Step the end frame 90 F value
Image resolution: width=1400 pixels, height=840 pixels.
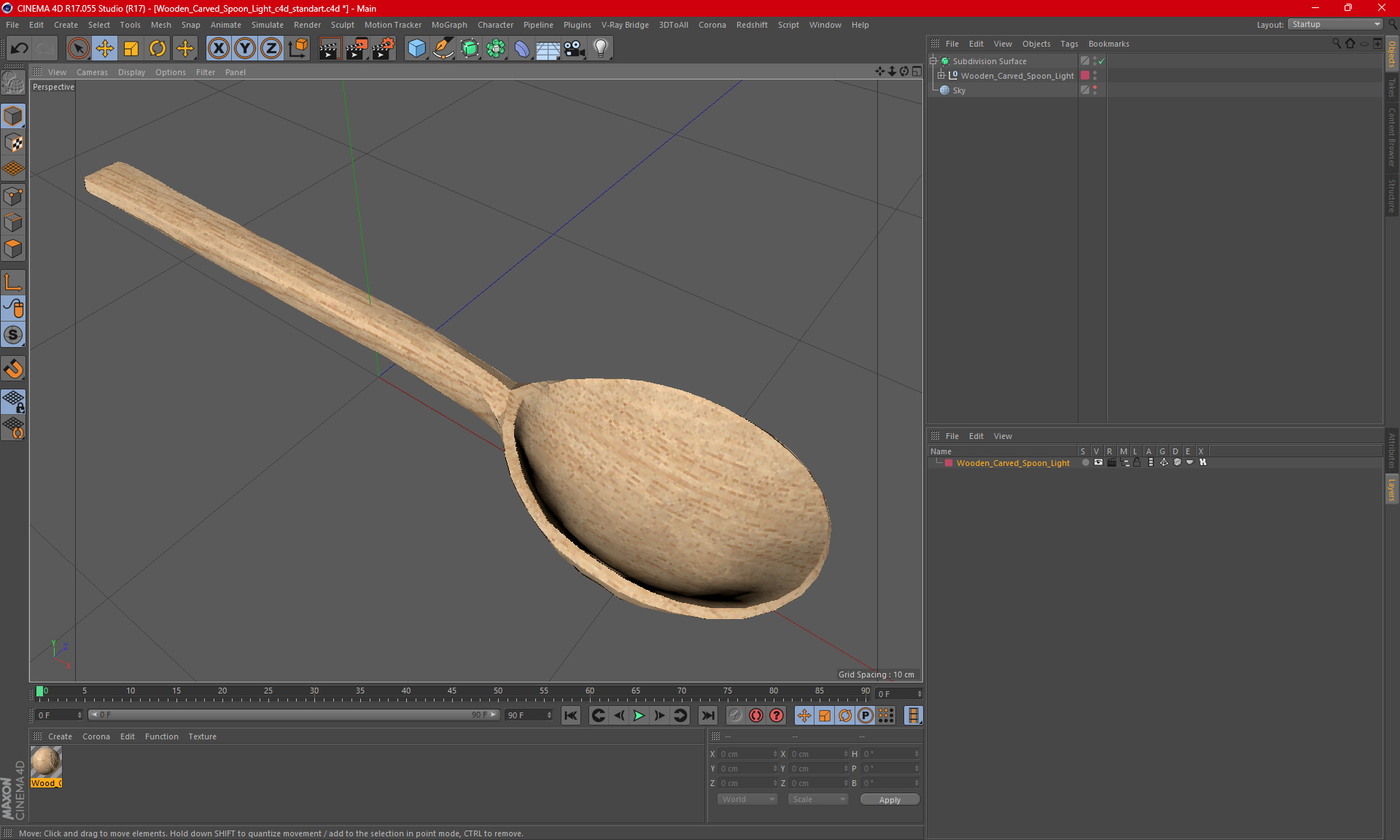tap(550, 715)
